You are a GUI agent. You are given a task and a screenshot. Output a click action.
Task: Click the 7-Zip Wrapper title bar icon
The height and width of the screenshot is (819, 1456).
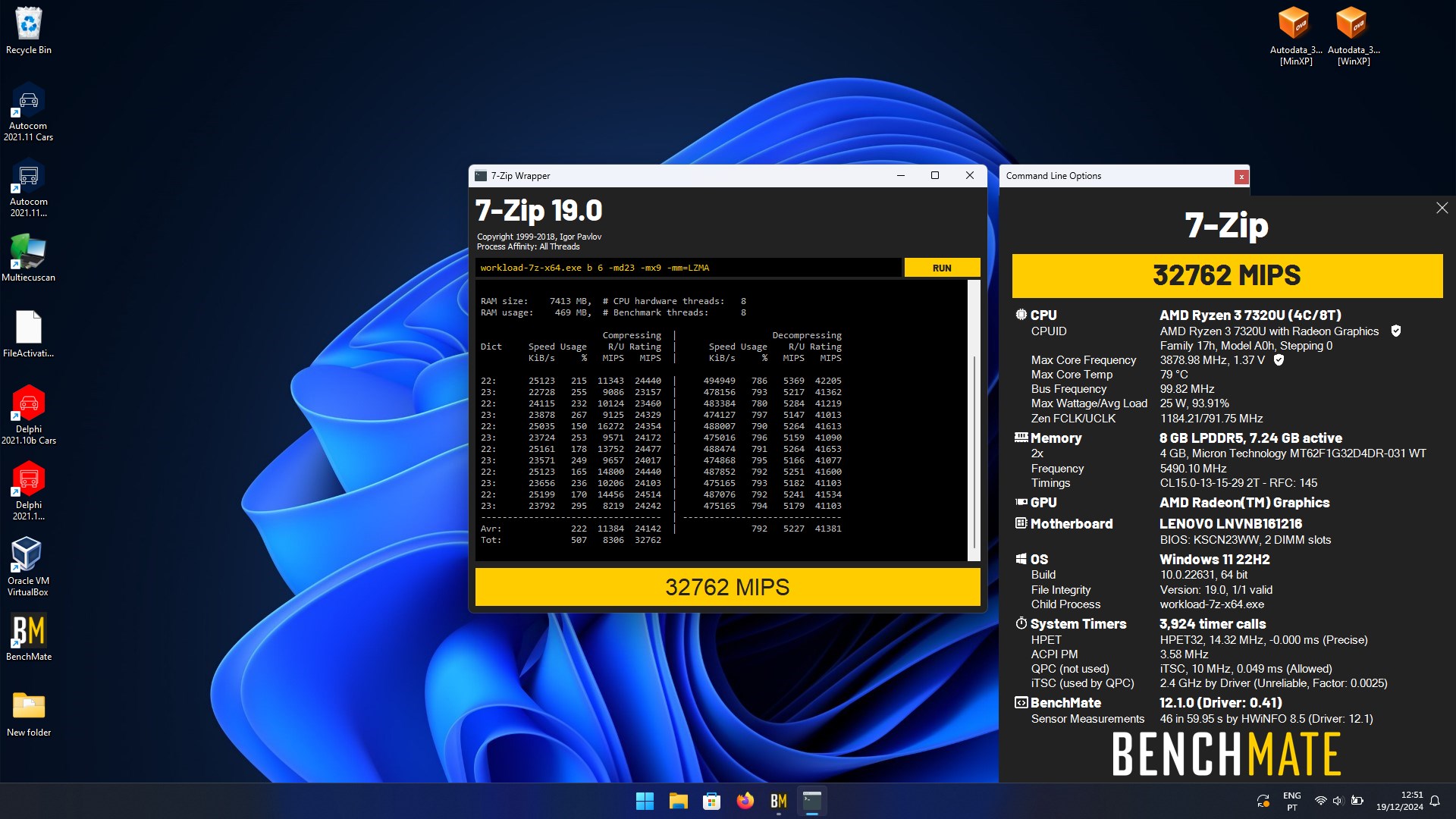point(481,176)
